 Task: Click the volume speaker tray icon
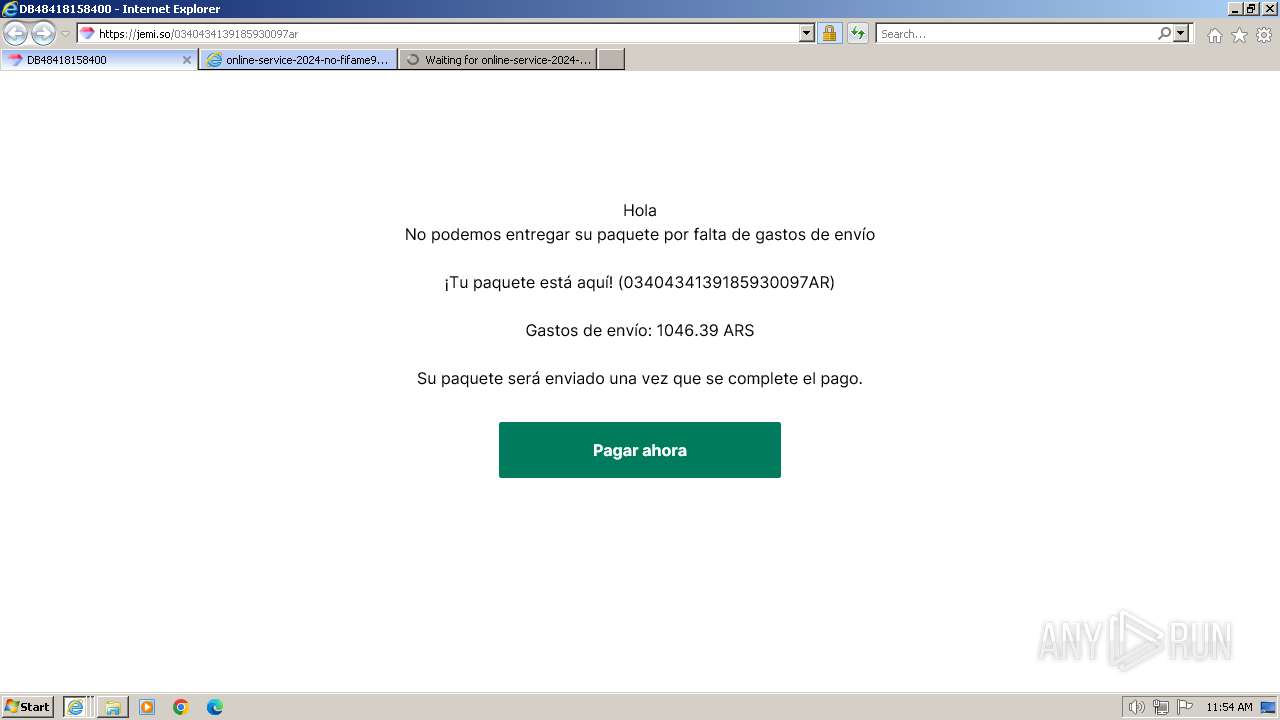tap(1136, 707)
